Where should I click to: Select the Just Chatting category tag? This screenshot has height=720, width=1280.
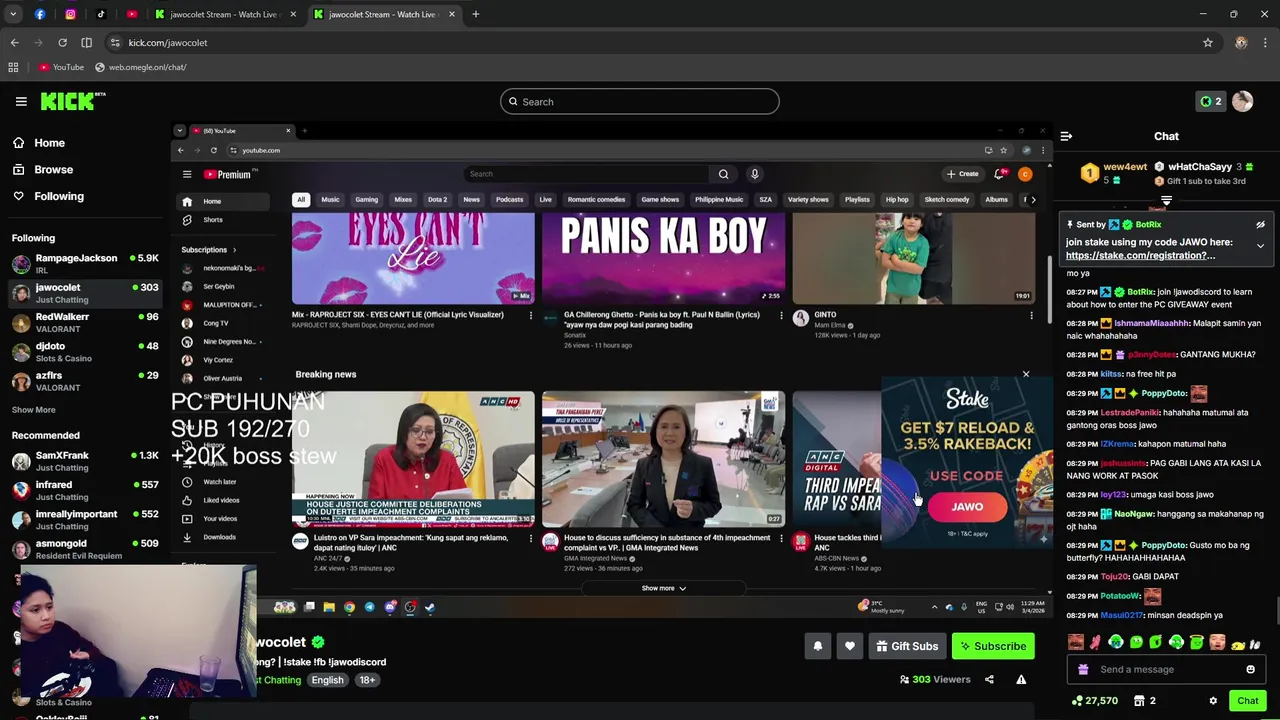pyautogui.click(x=279, y=680)
